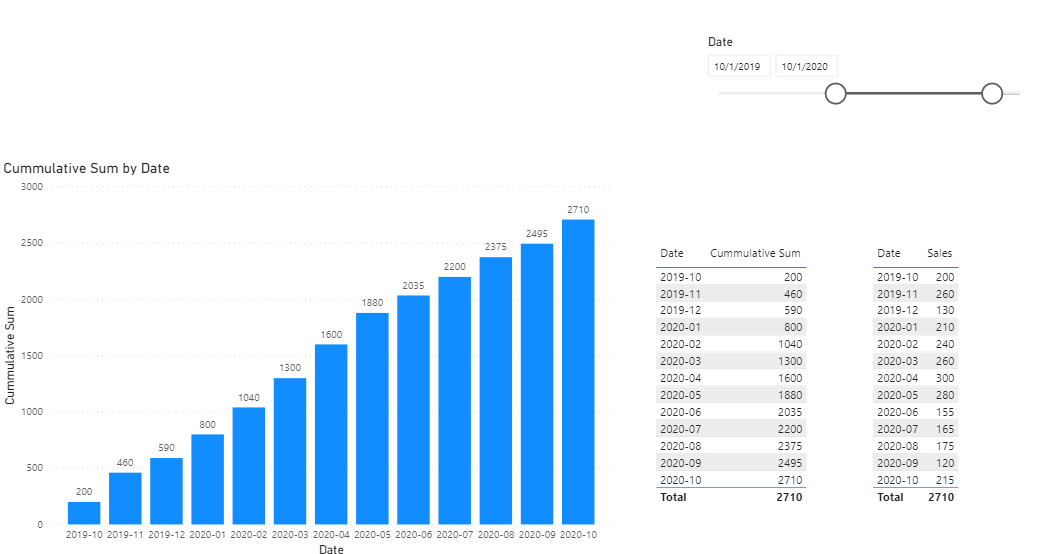The height and width of the screenshot is (554, 1063).
Task: Click the Date axis title below the chart
Action: coord(331,549)
